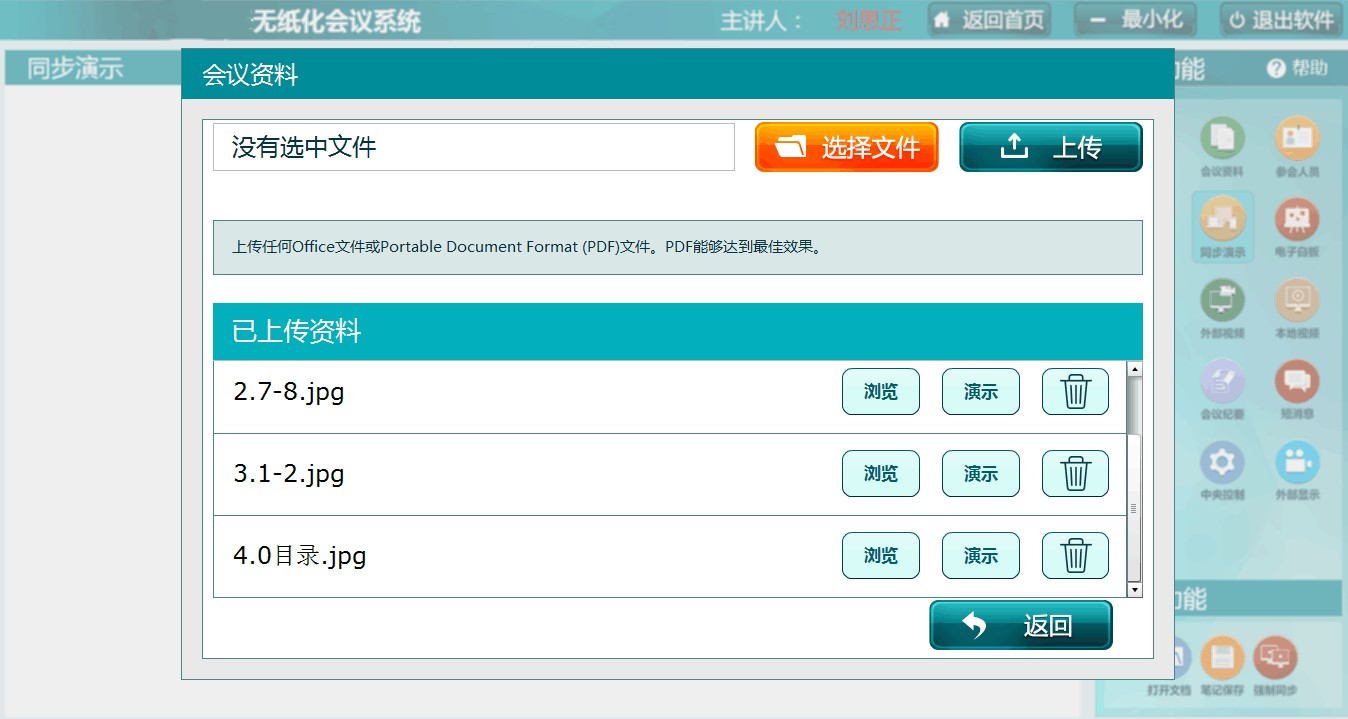Open the 短消息 messages icon

(1296, 383)
